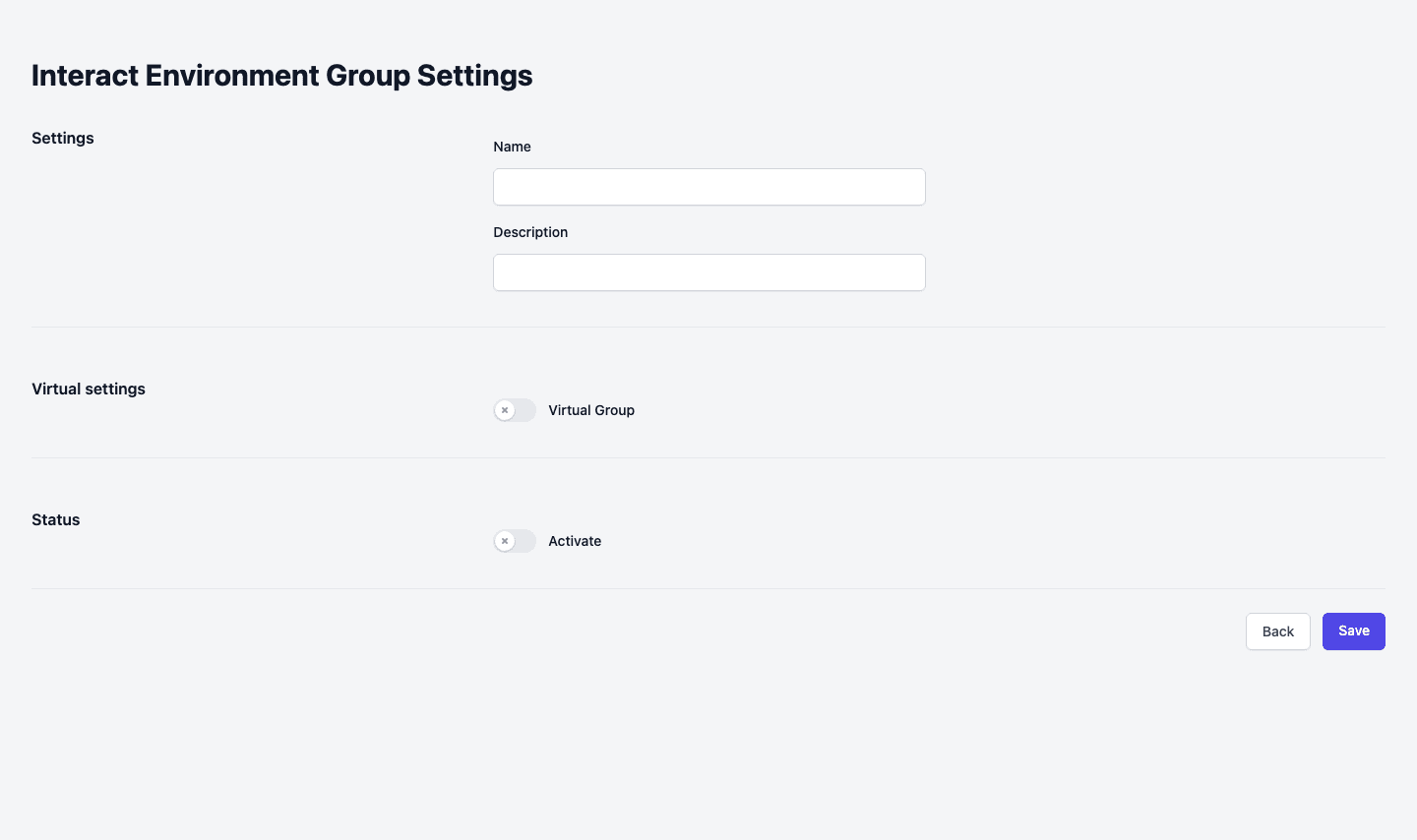Go back using the Back button
The height and width of the screenshot is (840, 1417).
[1277, 631]
